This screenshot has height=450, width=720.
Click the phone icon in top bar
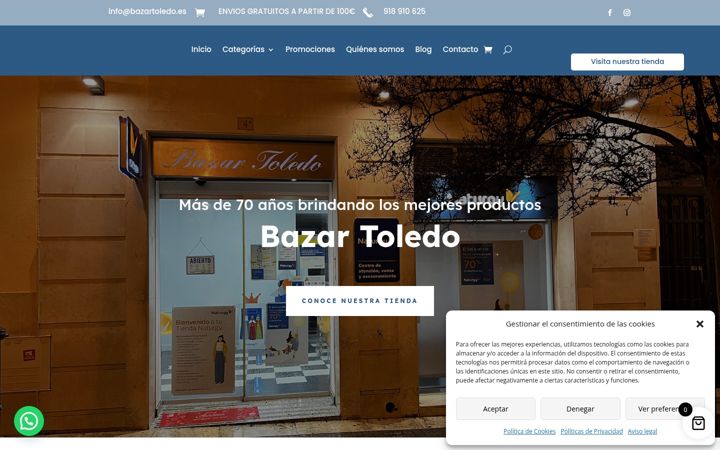(x=368, y=13)
